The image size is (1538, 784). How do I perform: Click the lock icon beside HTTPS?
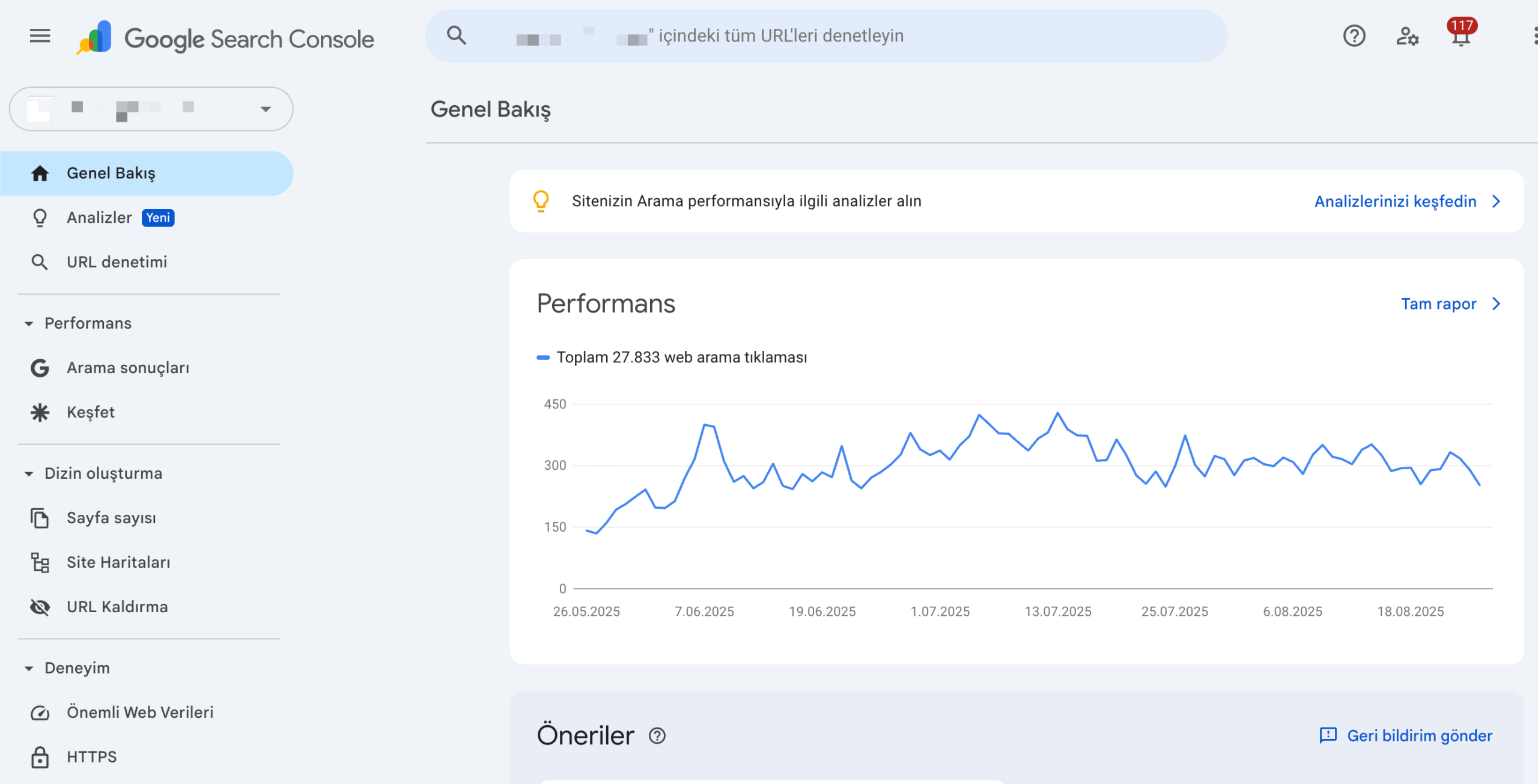click(x=40, y=757)
